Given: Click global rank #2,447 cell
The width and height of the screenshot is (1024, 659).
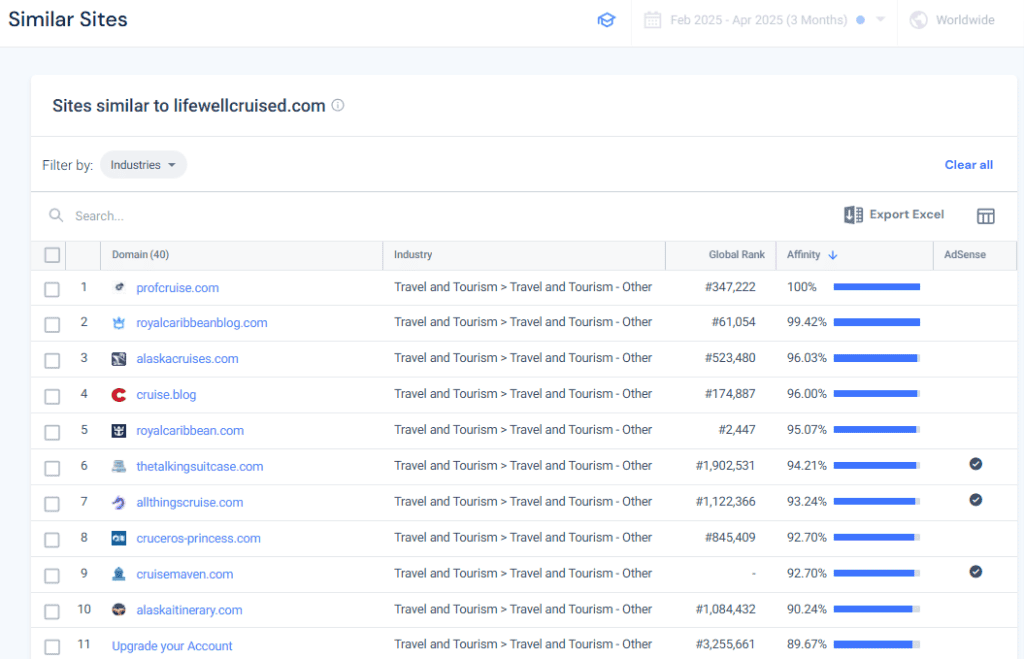Looking at the screenshot, I should [737, 430].
